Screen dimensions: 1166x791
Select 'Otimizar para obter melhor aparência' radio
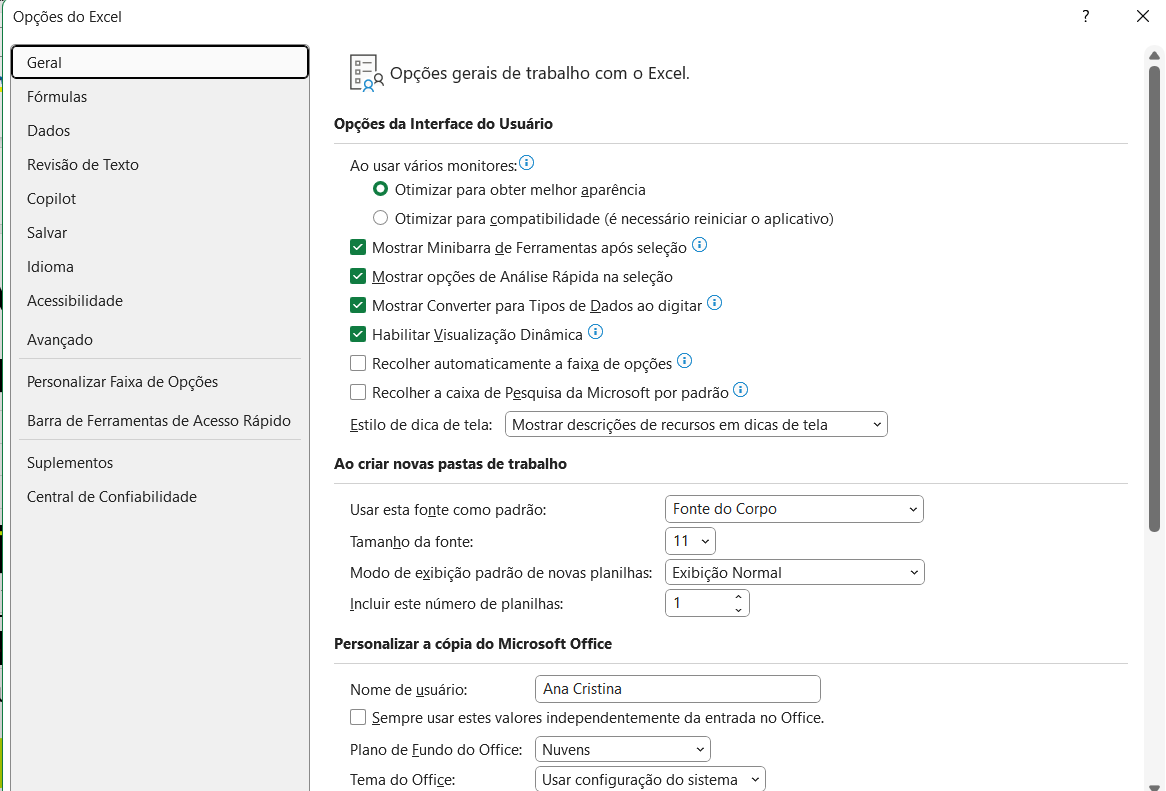tap(380, 189)
